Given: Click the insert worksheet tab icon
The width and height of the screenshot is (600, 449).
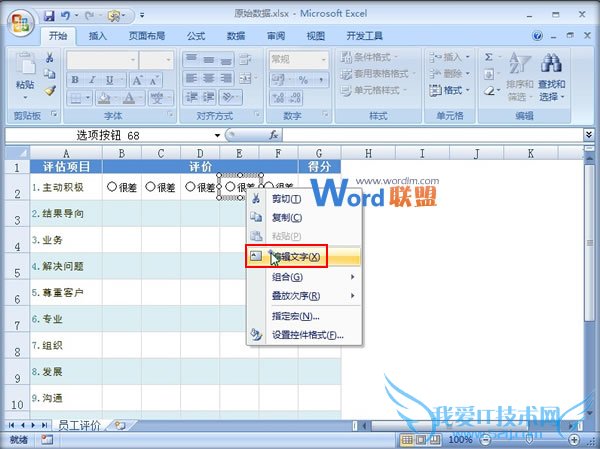Looking at the screenshot, I should (120, 425).
